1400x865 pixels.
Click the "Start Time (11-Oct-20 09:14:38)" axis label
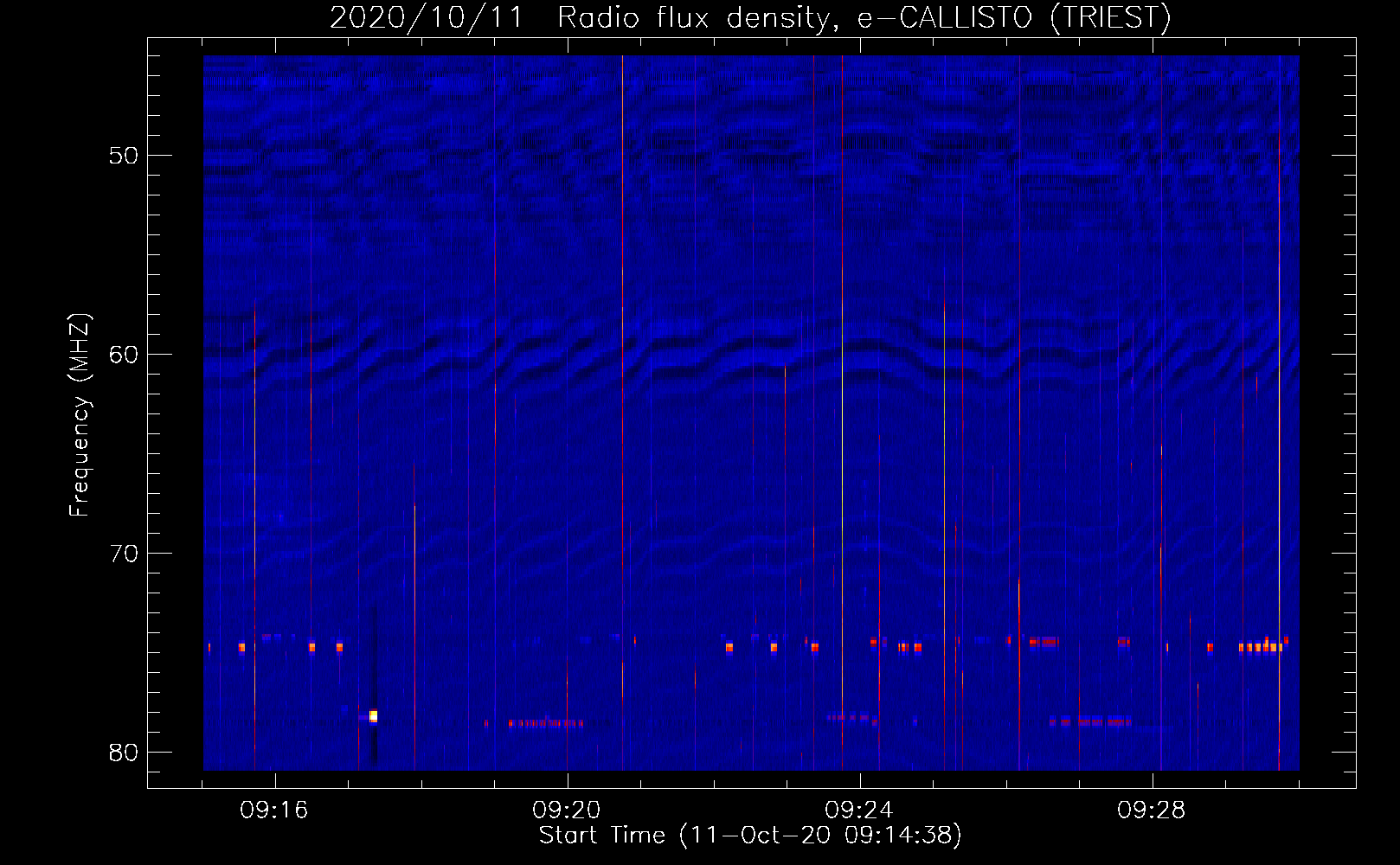pyautogui.click(x=750, y=836)
